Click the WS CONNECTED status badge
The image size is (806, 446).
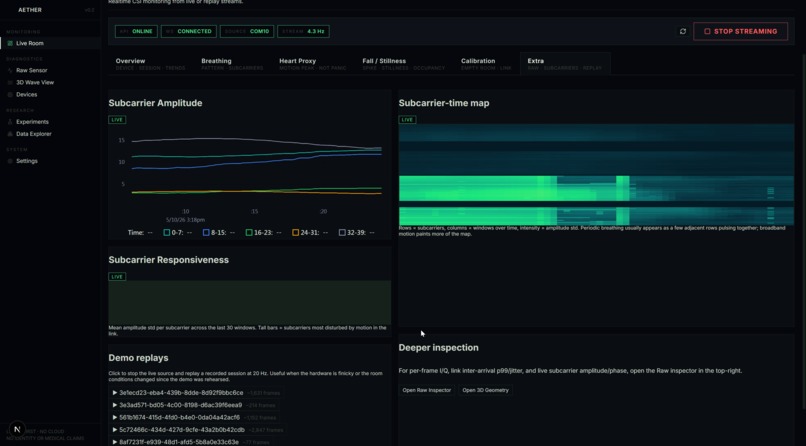[x=189, y=31]
